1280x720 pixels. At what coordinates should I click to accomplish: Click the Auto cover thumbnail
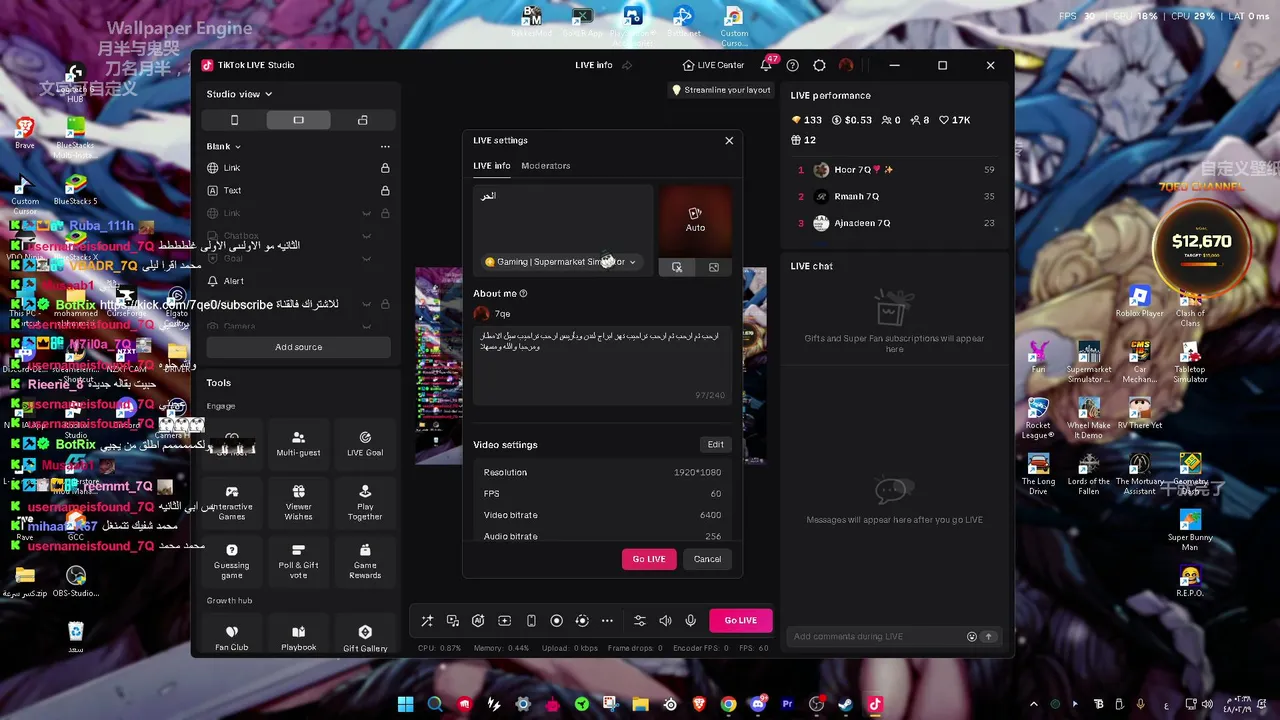point(695,220)
